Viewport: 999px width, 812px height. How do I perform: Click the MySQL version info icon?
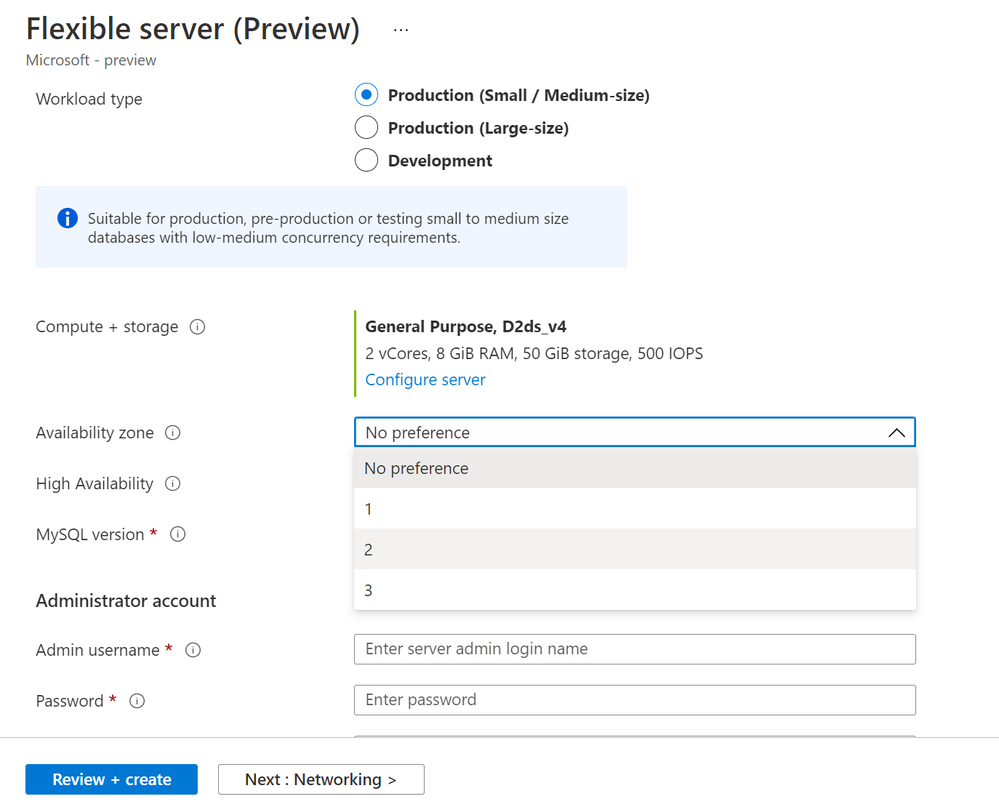click(x=178, y=535)
